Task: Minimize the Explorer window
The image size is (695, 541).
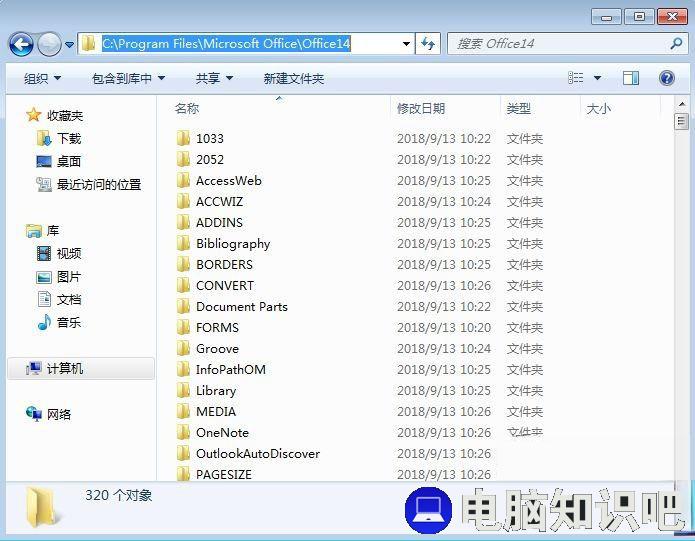Action: coord(606,17)
